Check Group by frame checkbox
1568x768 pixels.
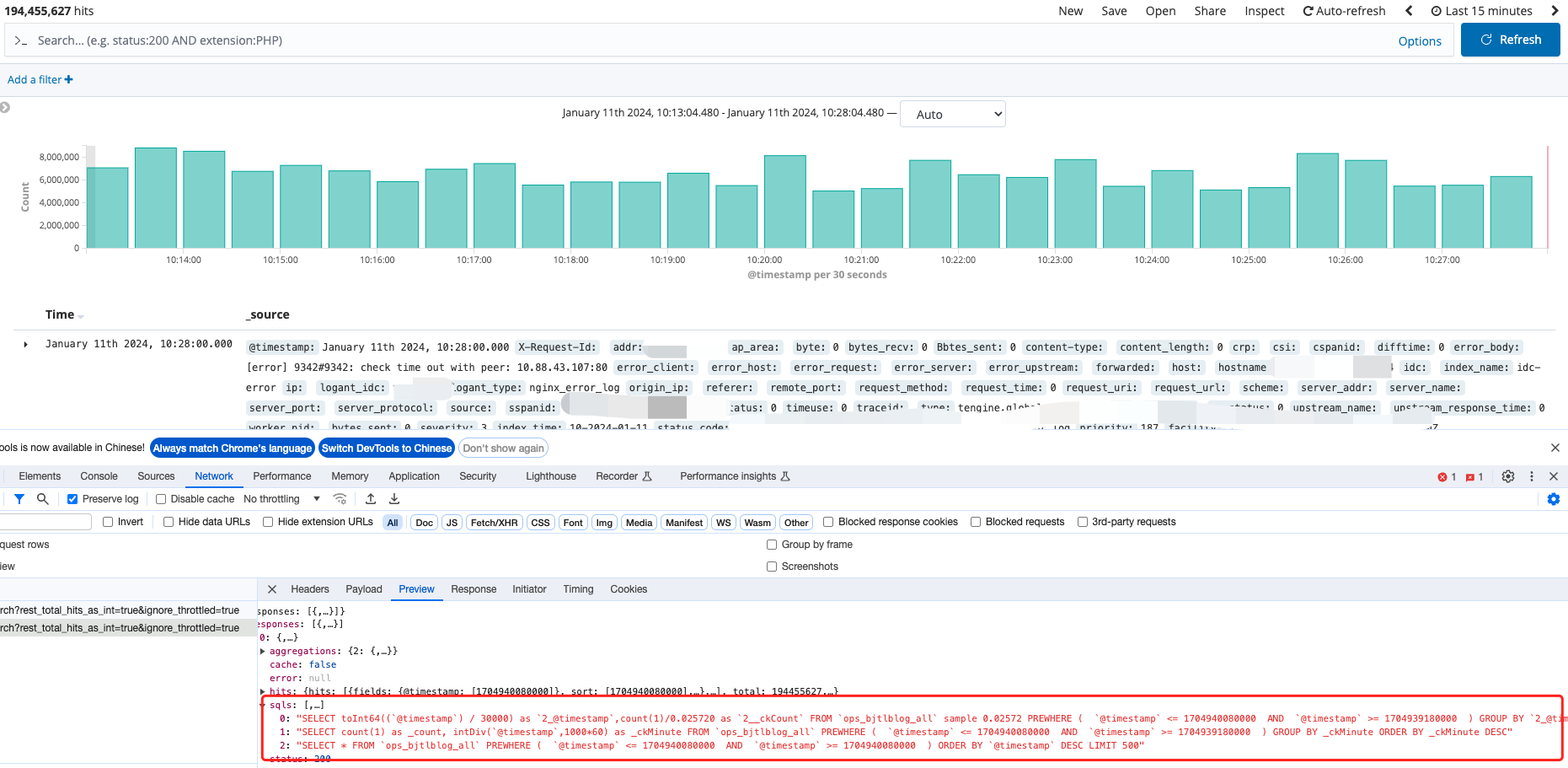point(772,545)
